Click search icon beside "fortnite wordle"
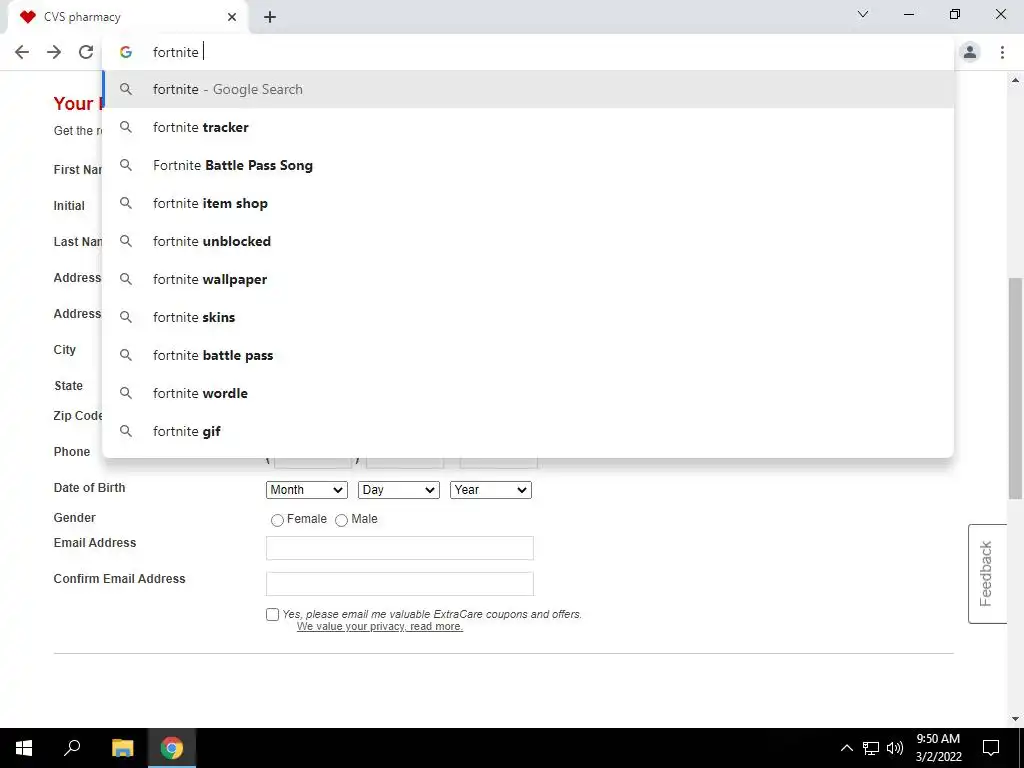This screenshot has height=768, width=1024. [126, 393]
